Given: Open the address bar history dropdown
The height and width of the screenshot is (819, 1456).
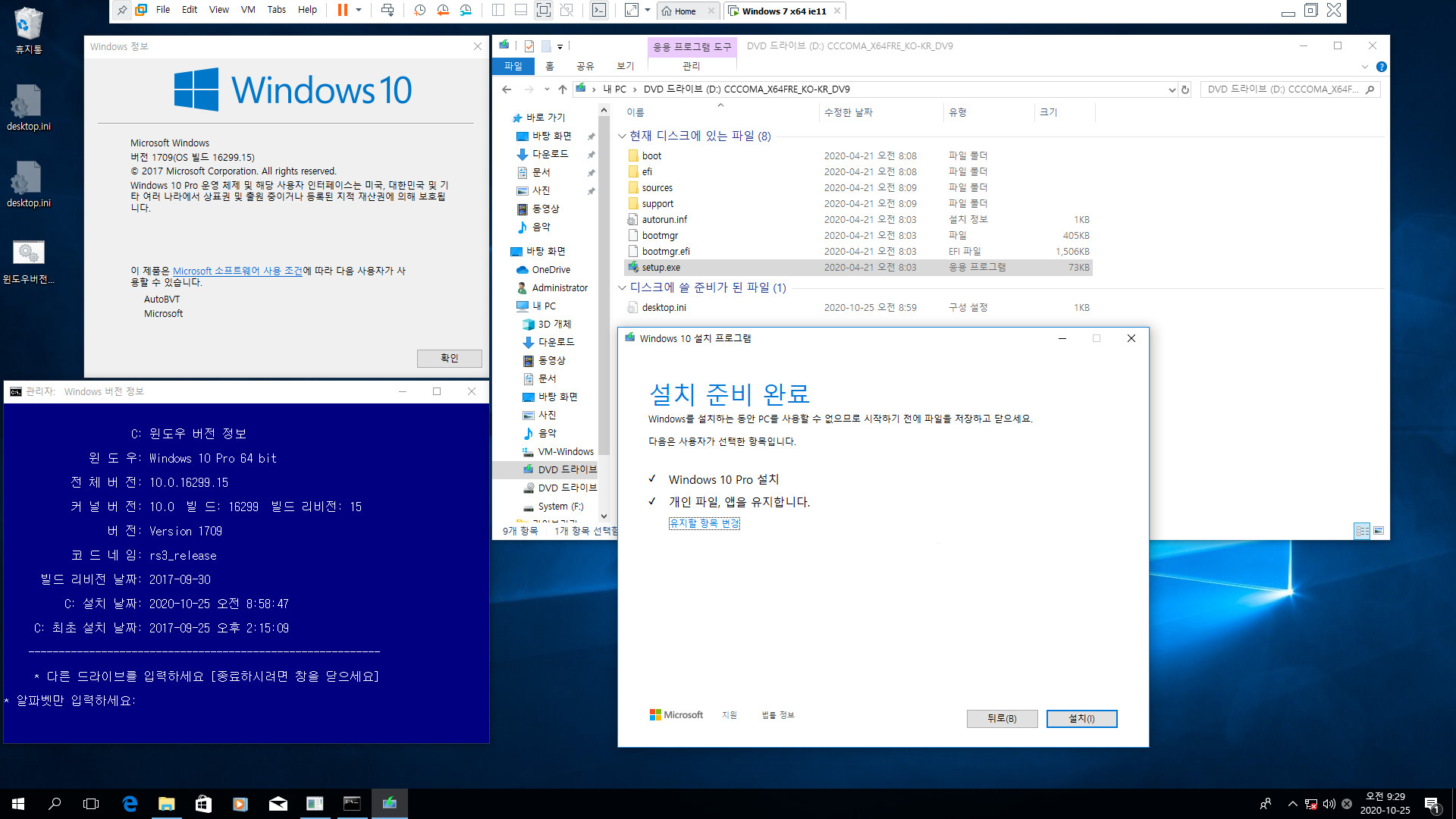Looking at the screenshot, I should (1172, 89).
